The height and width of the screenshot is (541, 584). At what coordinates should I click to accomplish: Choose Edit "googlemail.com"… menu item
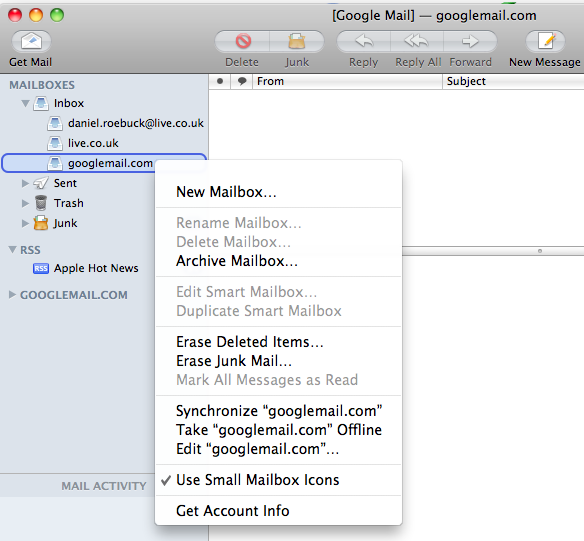(x=279, y=449)
